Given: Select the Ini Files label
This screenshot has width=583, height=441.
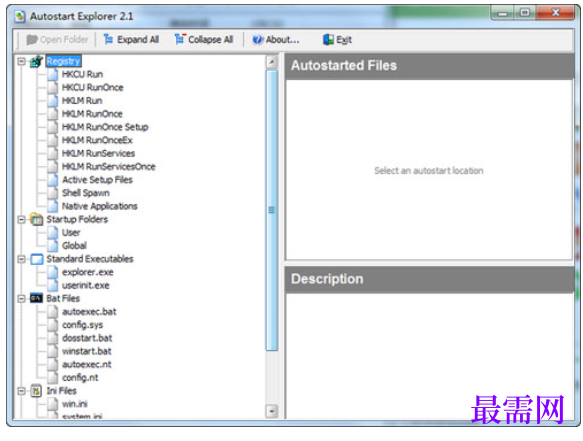Looking at the screenshot, I should [x=61, y=391].
